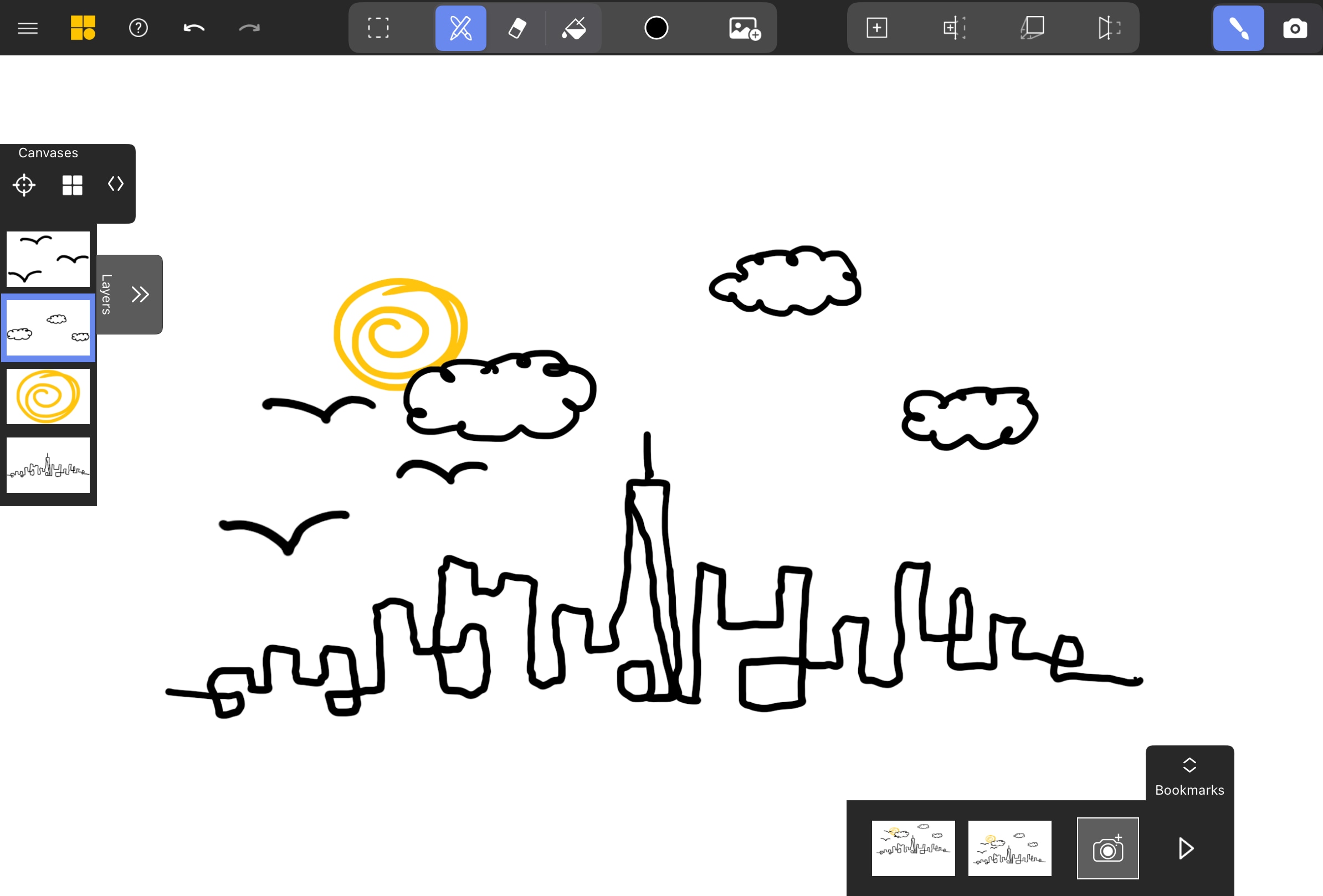Insert an image with the add picture icon

[744, 28]
